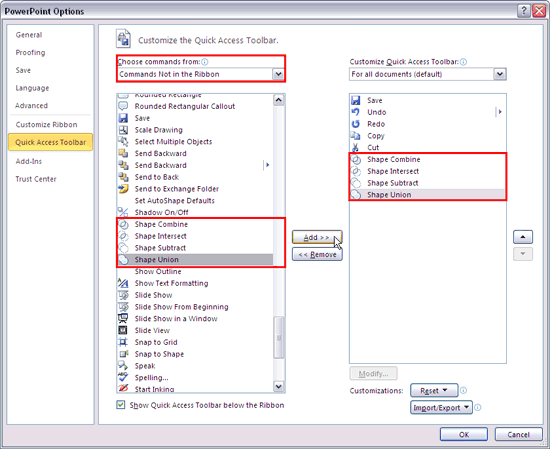The height and width of the screenshot is (449, 550).
Task: Switch to the Customize Ribbon category
Action: tap(46, 125)
